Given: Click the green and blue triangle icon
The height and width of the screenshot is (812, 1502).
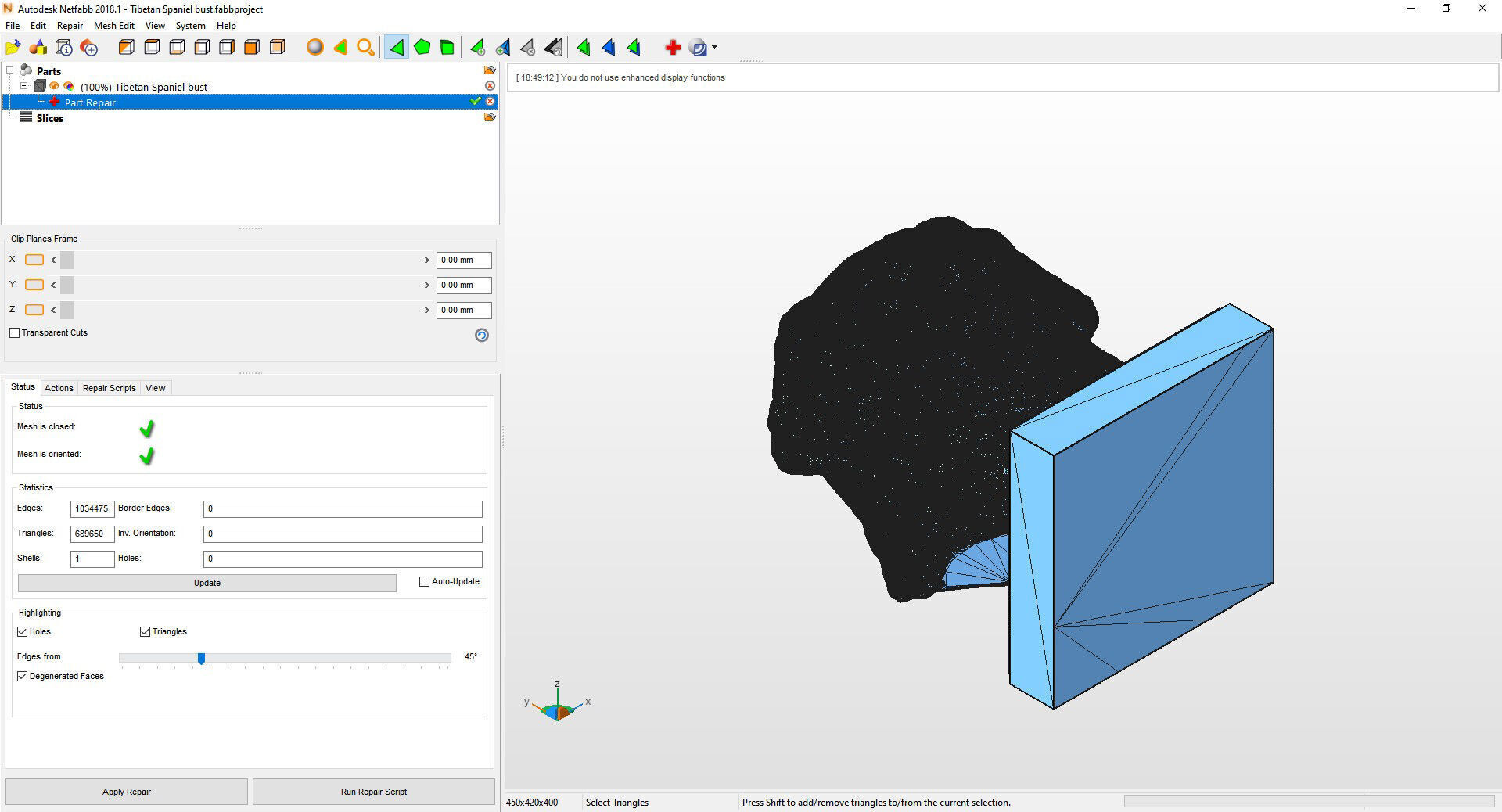Looking at the screenshot, I should click(634, 48).
